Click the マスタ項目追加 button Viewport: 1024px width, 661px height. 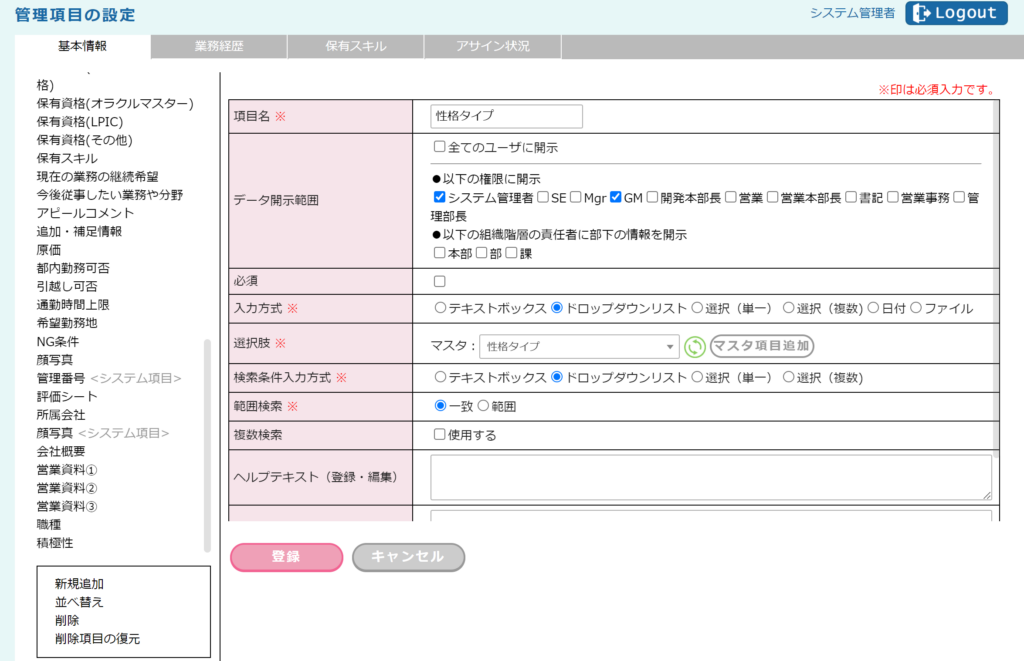point(762,346)
